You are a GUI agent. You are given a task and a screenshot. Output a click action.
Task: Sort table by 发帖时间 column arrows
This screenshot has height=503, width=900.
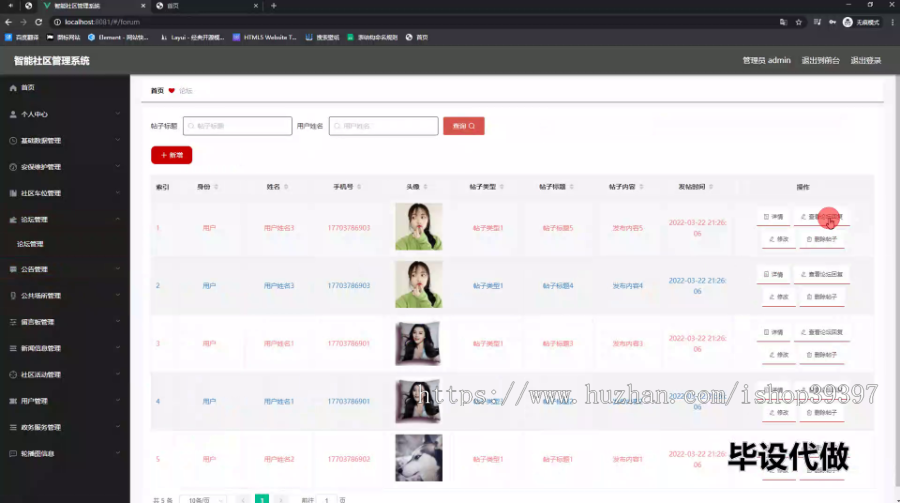point(711,187)
